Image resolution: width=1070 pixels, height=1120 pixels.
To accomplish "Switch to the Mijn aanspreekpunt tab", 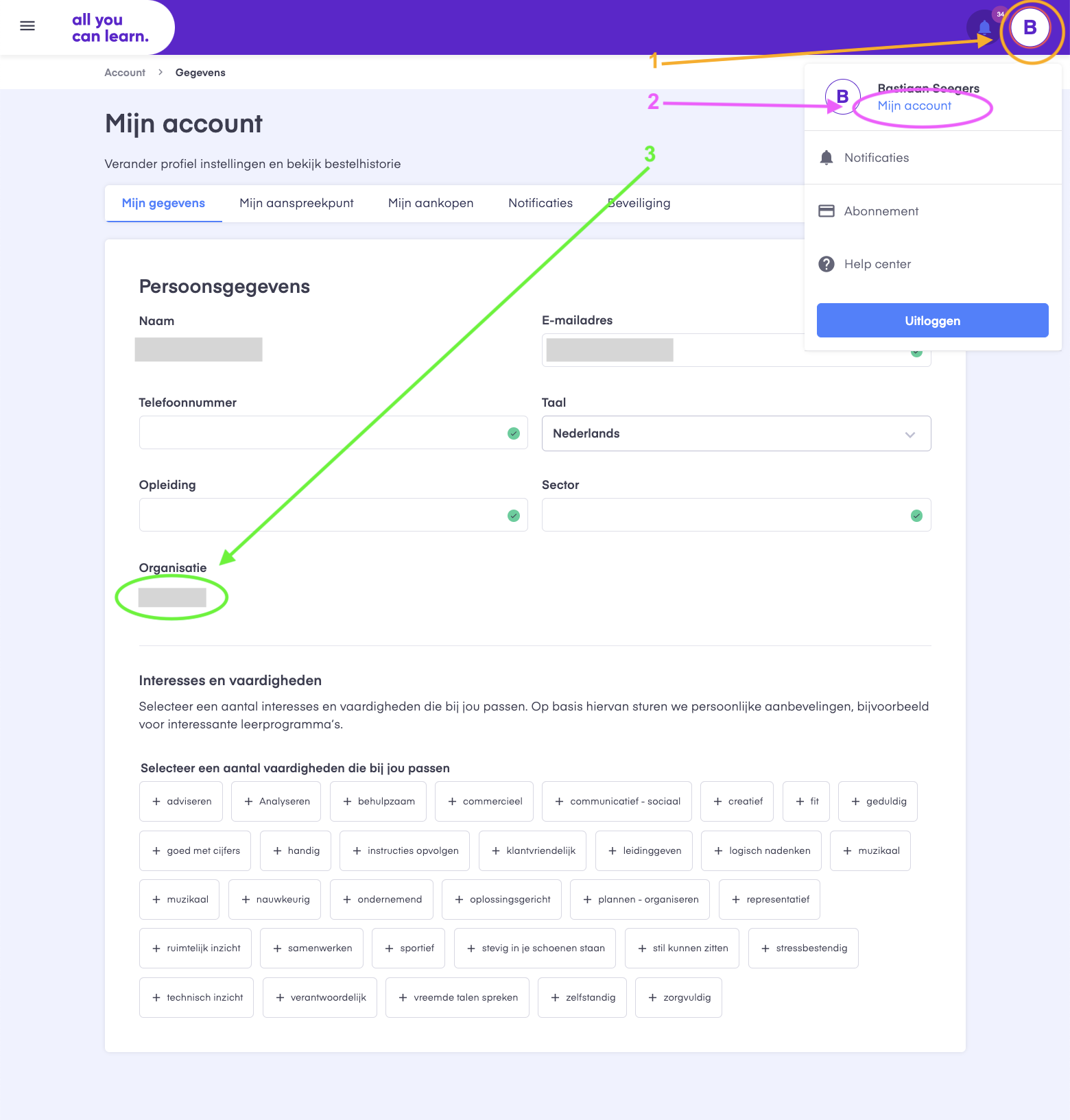I will tap(296, 203).
